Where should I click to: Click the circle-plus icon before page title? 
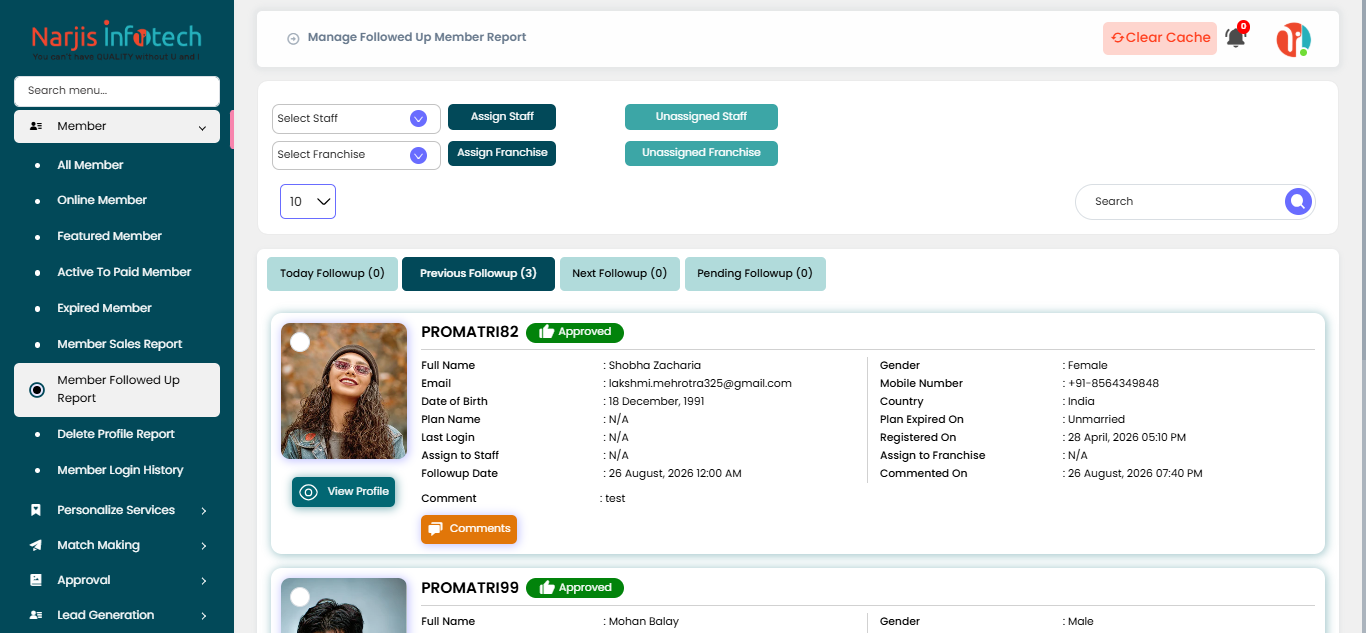293,38
